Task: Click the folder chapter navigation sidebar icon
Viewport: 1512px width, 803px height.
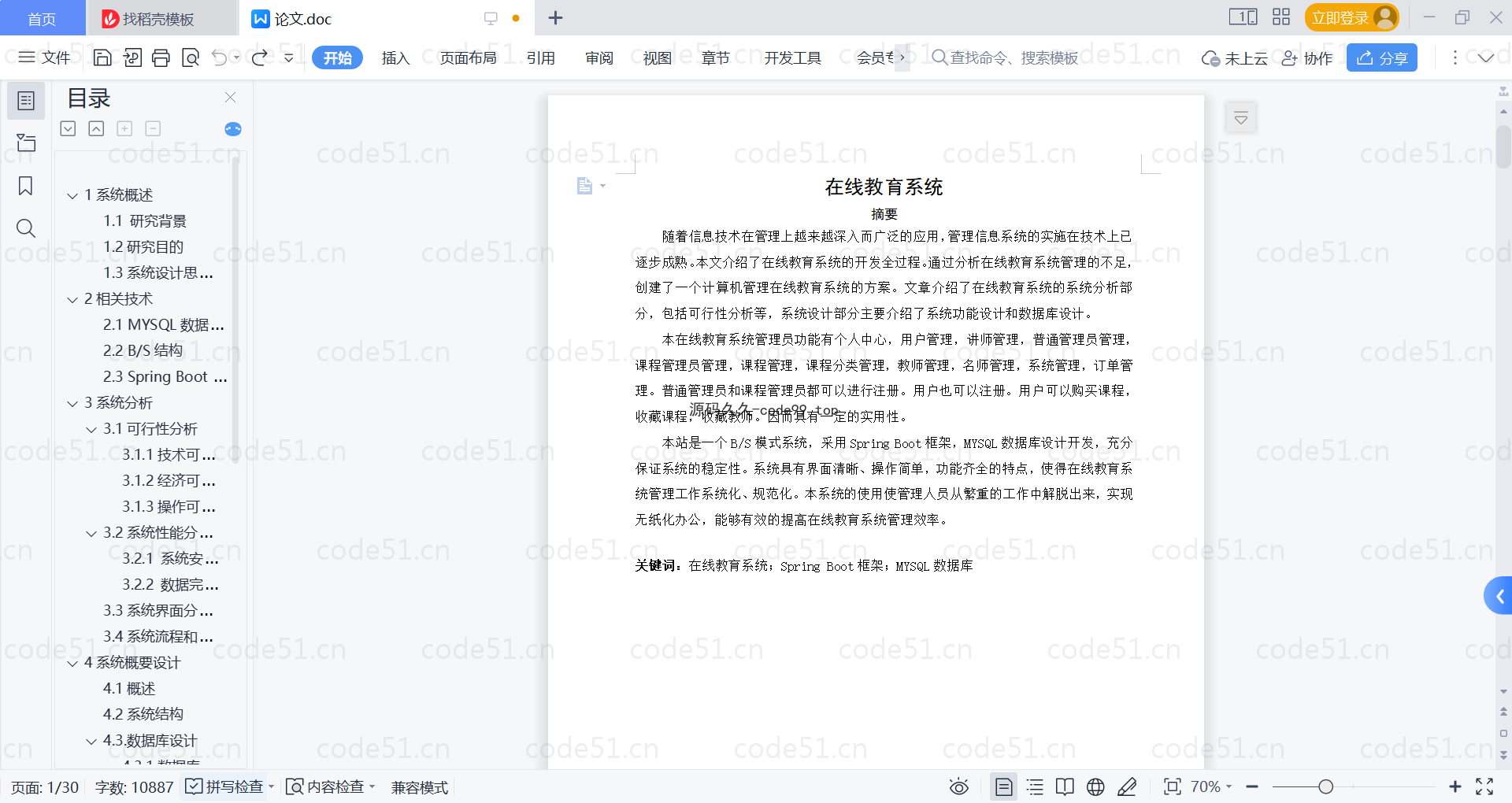Action: click(x=26, y=142)
